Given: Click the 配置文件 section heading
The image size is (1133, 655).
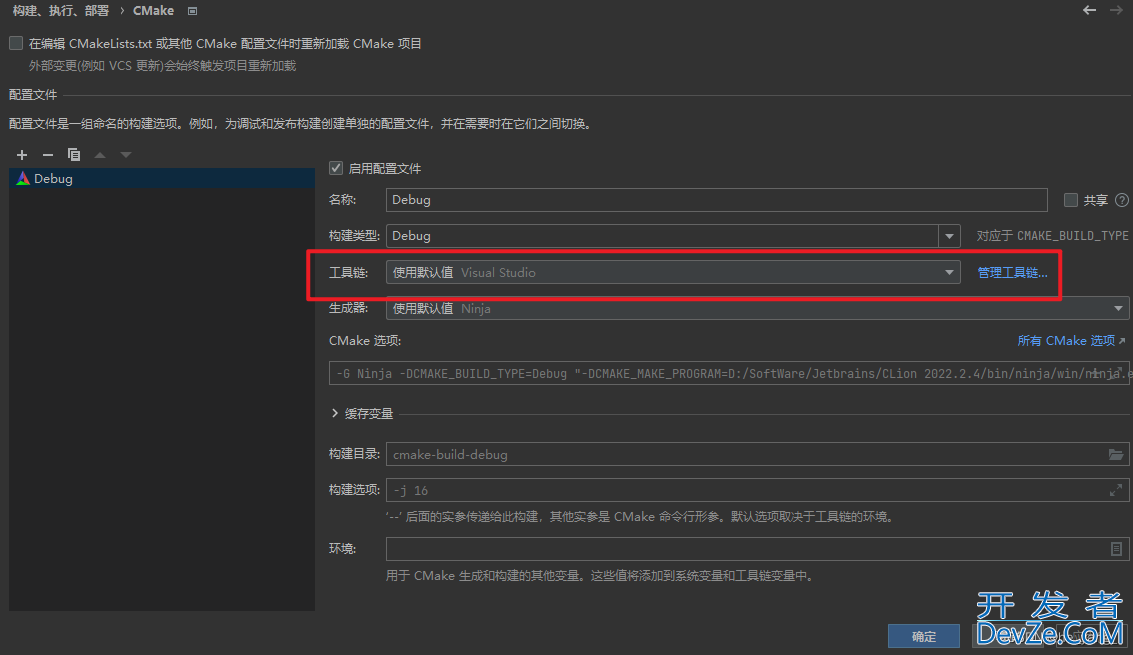Looking at the screenshot, I should (33, 95).
